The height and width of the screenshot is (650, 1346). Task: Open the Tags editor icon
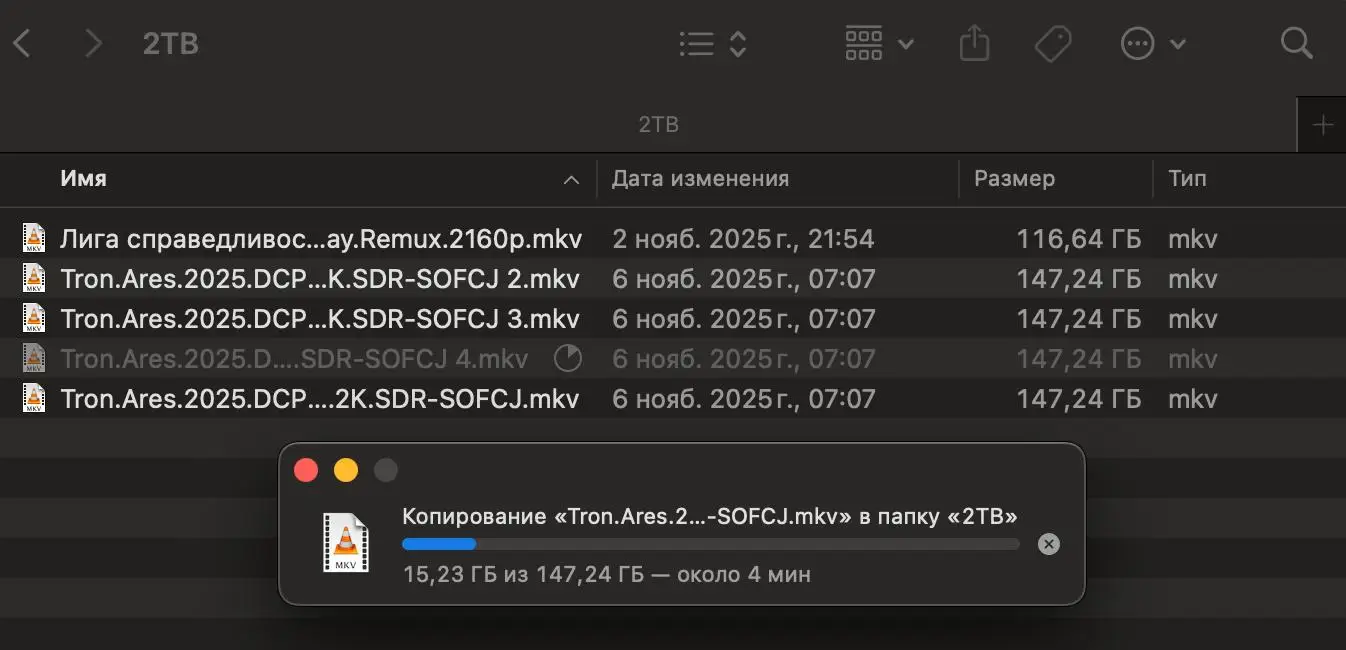click(1052, 44)
